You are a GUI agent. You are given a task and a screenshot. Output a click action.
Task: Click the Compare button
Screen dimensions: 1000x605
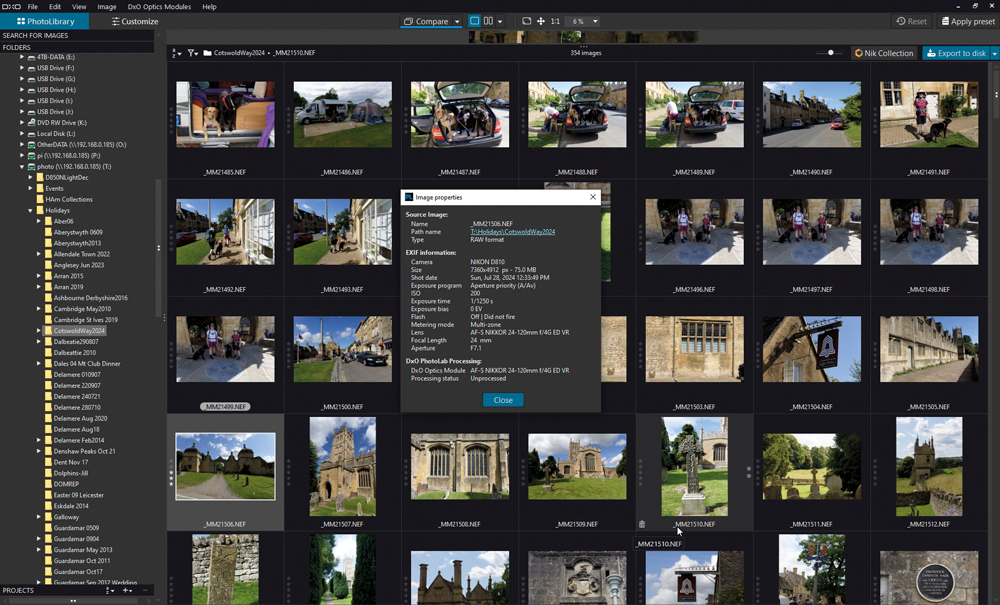(426, 21)
